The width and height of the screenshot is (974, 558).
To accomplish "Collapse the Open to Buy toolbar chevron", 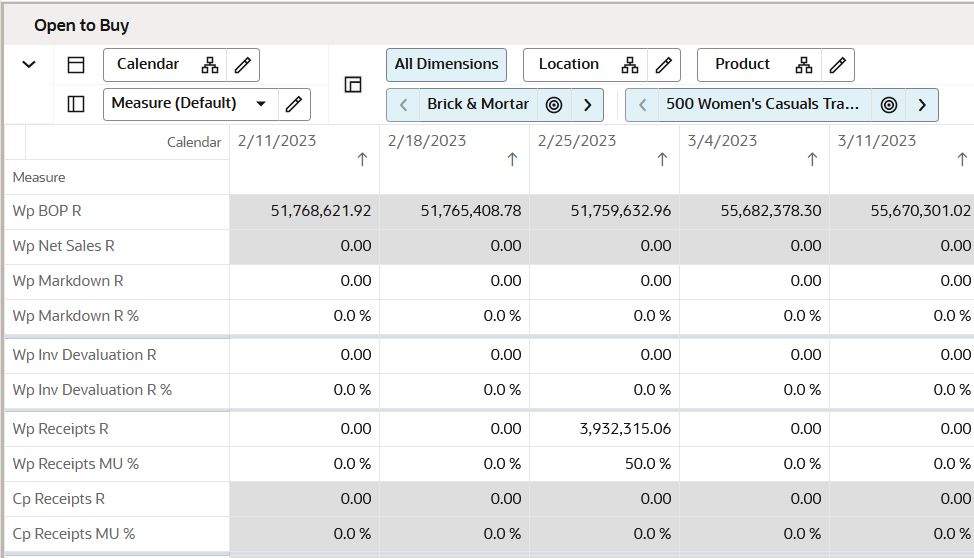I will pyautogui.click(x=29, y=65).
